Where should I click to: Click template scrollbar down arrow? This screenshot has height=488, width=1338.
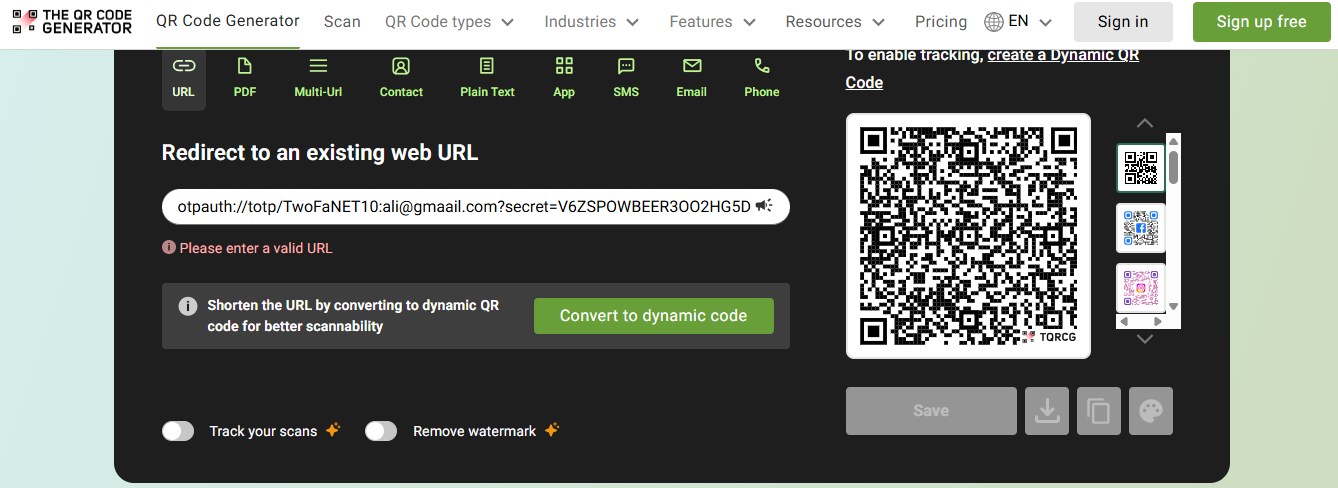coord(1174,307)
